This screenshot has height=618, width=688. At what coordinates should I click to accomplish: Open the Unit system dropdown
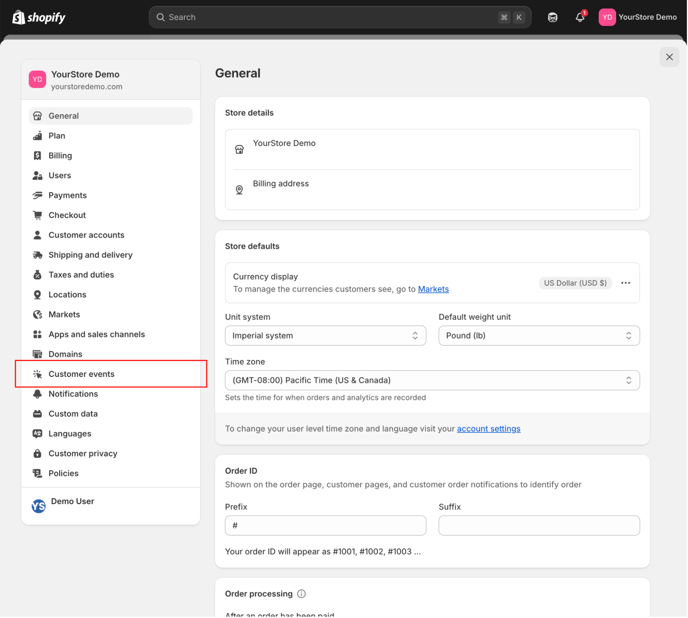click(326, 336)
